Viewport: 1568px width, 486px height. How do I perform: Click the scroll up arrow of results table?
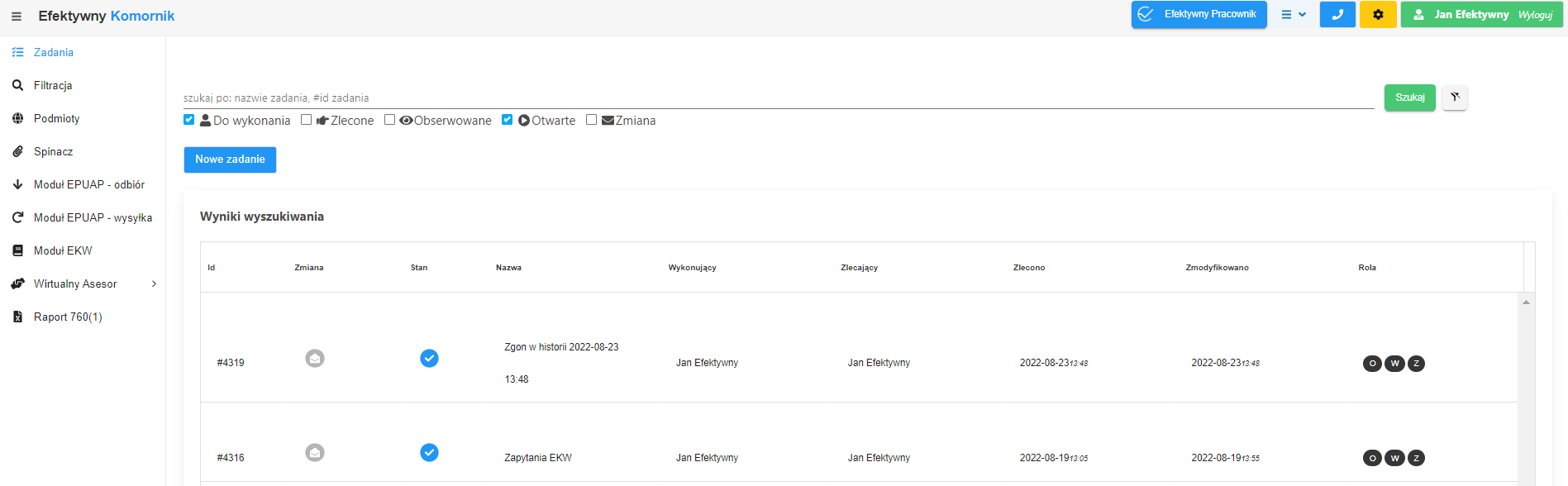1526,303
